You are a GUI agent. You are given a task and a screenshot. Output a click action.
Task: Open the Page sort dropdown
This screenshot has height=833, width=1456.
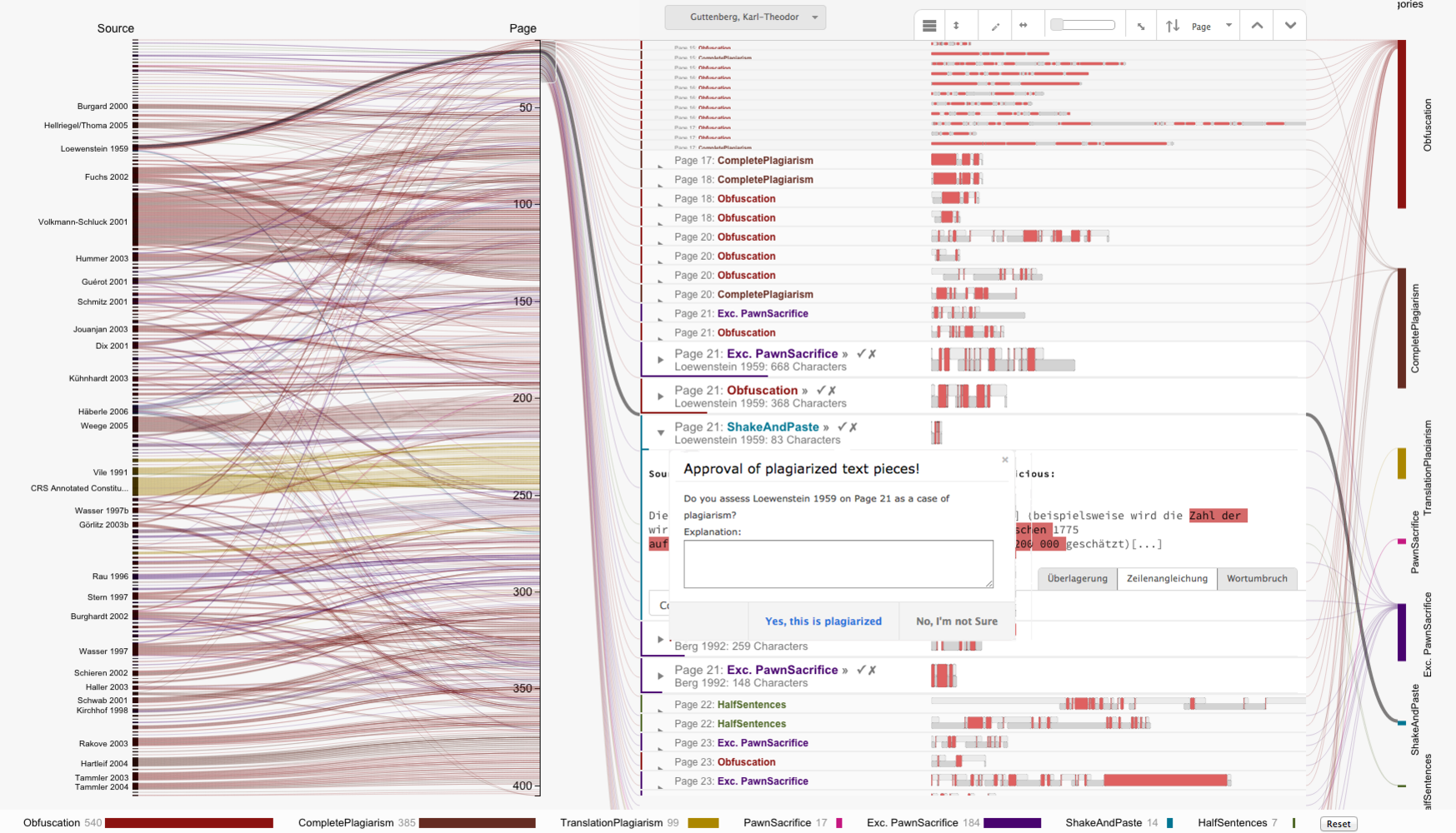click(x=1211, y=27)
